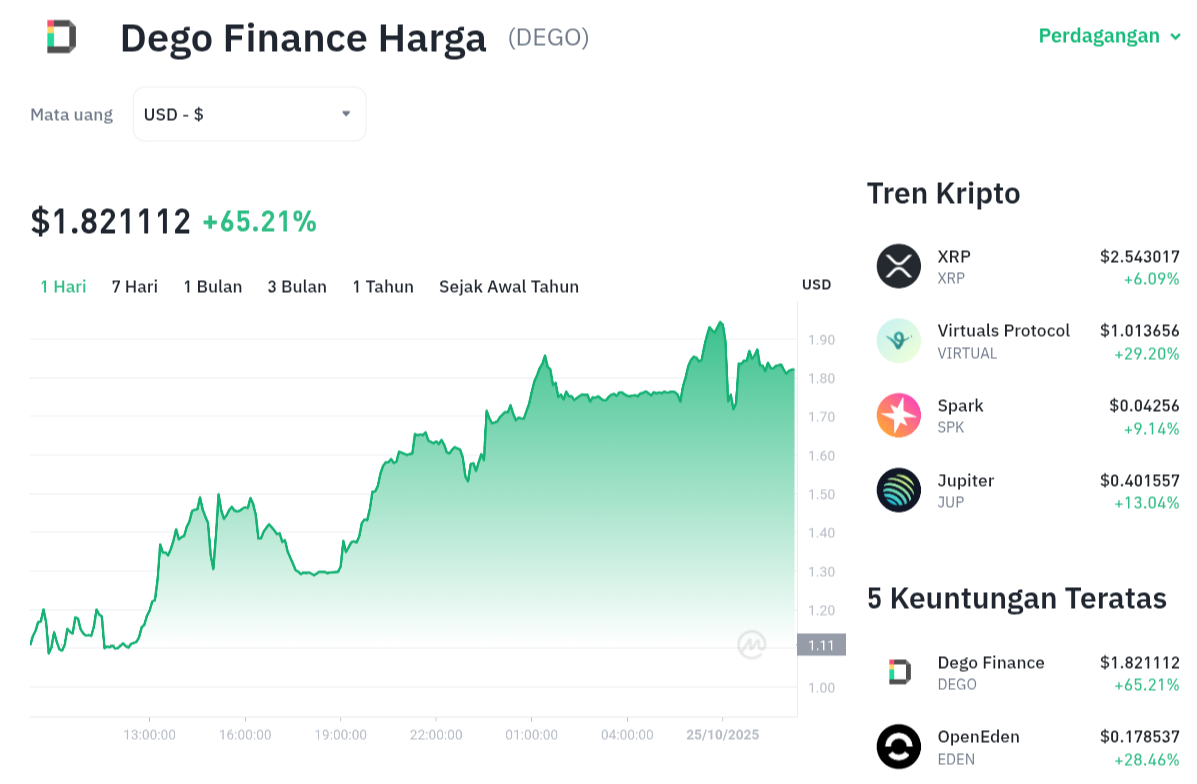Screen dimensions: 1197x784
Task: Select the 3 Bulan time range
Action: tap(297, 287)
